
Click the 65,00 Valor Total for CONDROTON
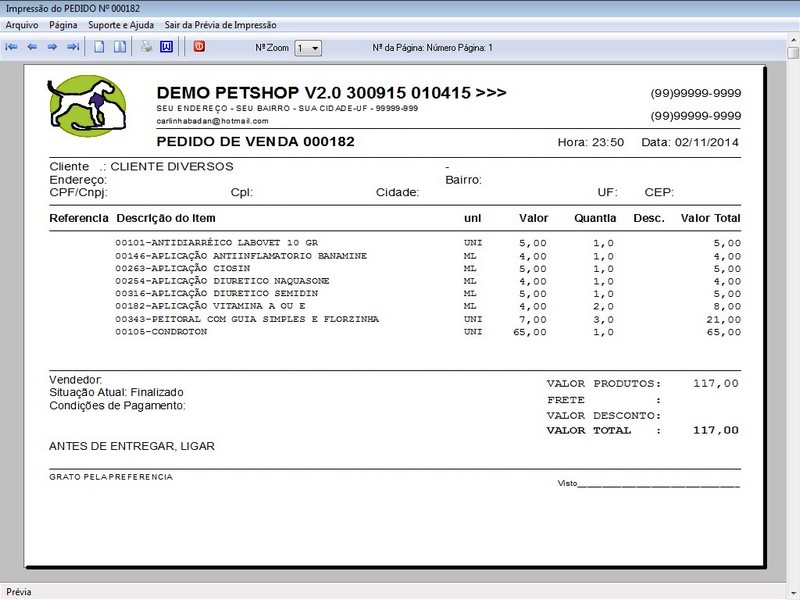point(723,332)
